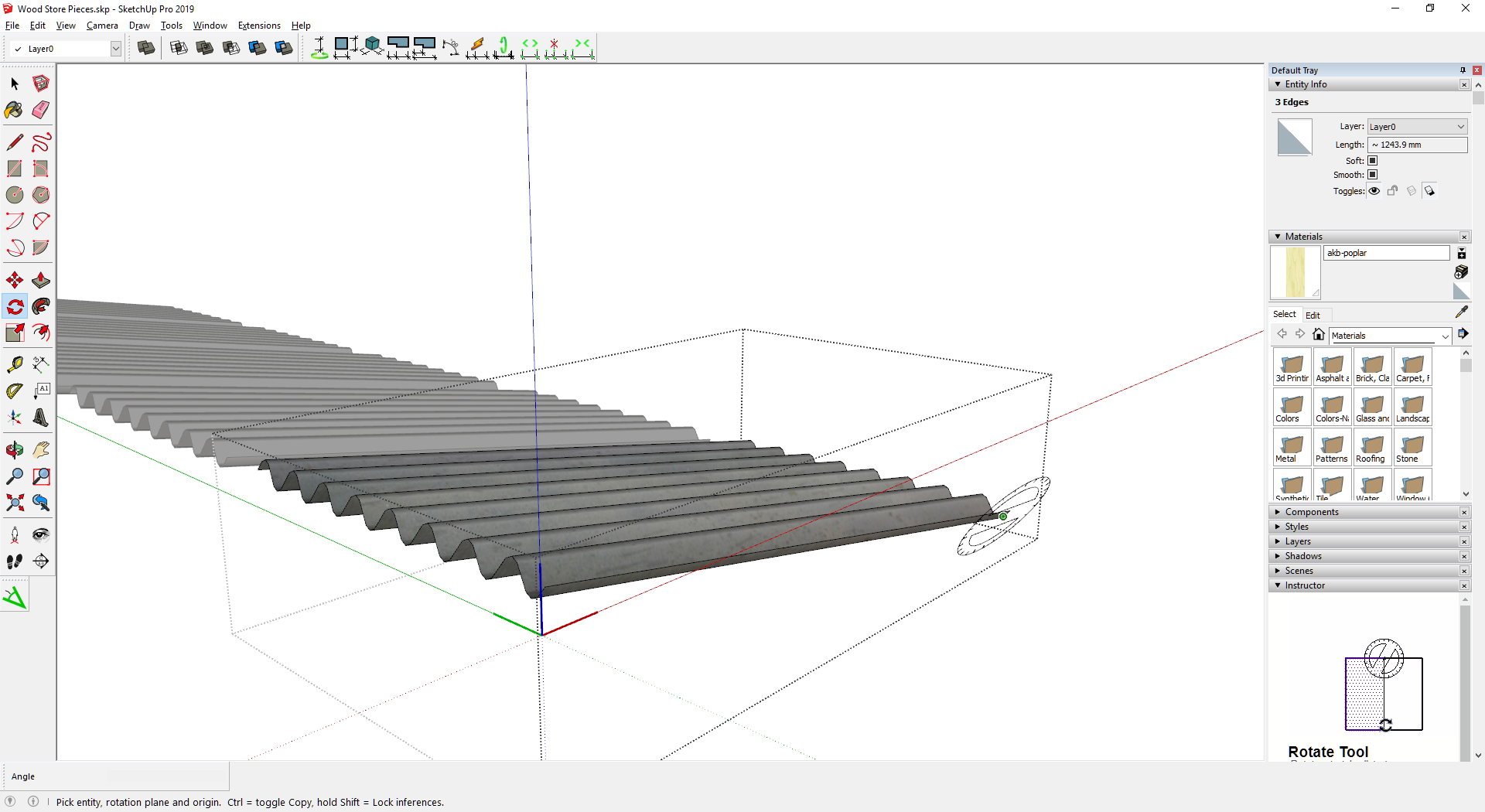Pick the Paint Bucket tool

coord(15,110)
